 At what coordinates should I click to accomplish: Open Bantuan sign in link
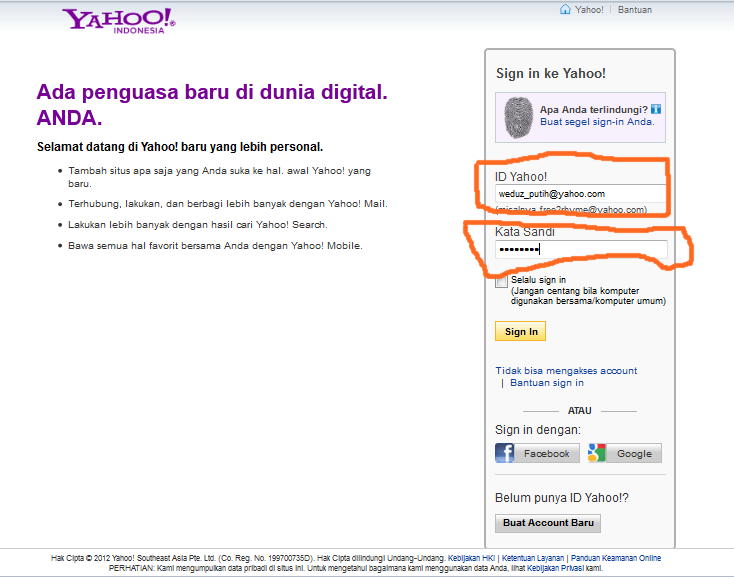547,383
